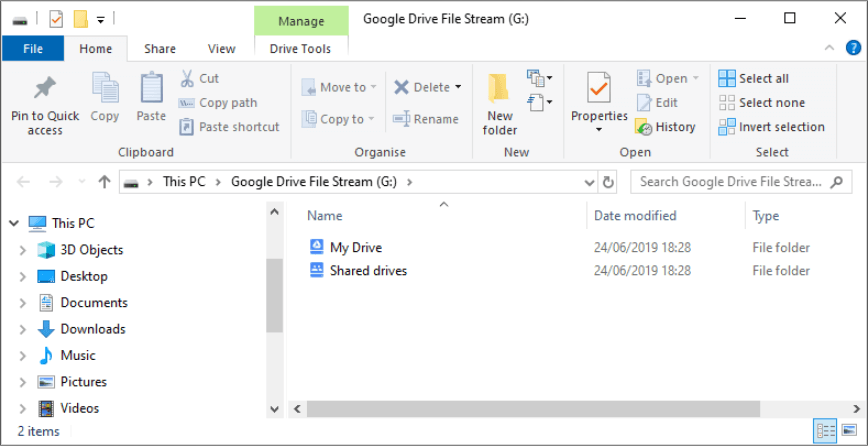Collapse the This PC tree node

pyautogui.click(x=13, y=224)
